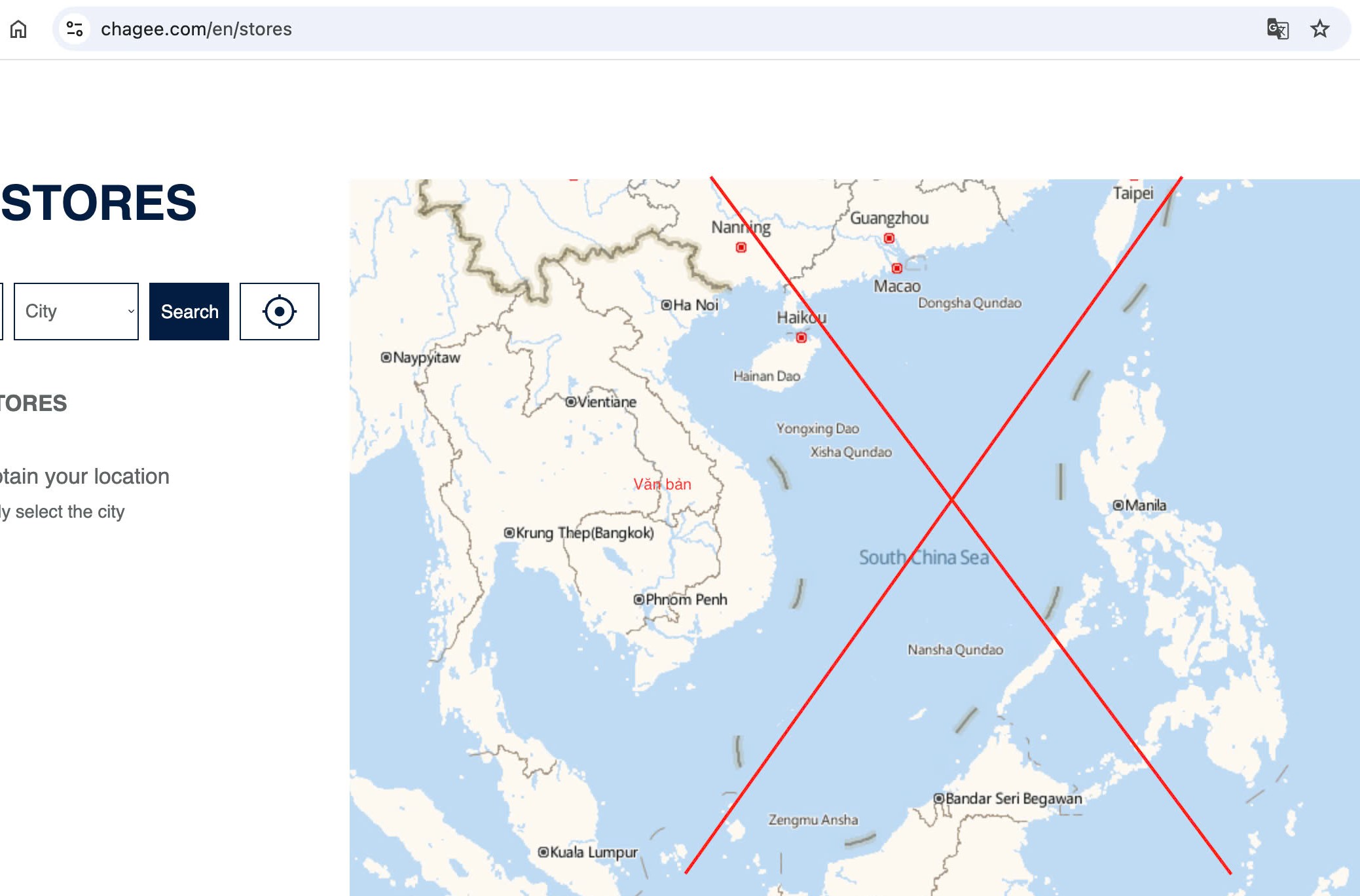Screen dimensions: 1360x896
Task: Click the Google Translate page icon
Action: 1277,29
